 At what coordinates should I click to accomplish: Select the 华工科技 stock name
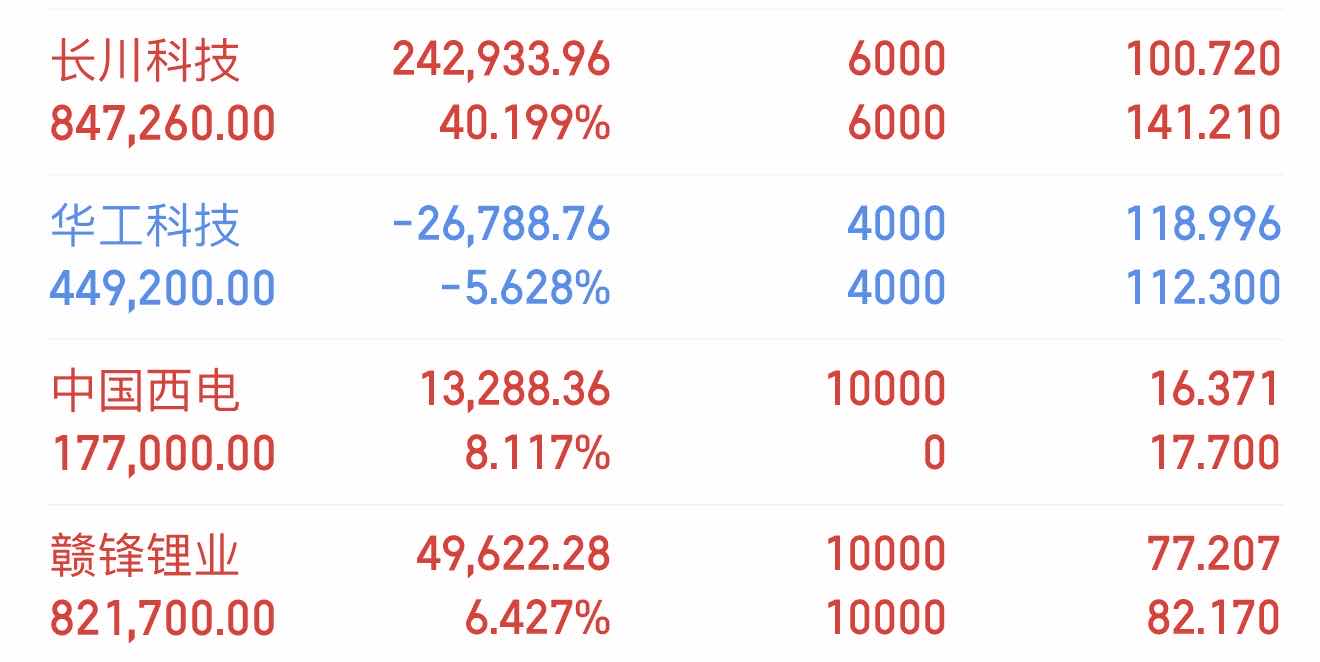tap(145, 224)
